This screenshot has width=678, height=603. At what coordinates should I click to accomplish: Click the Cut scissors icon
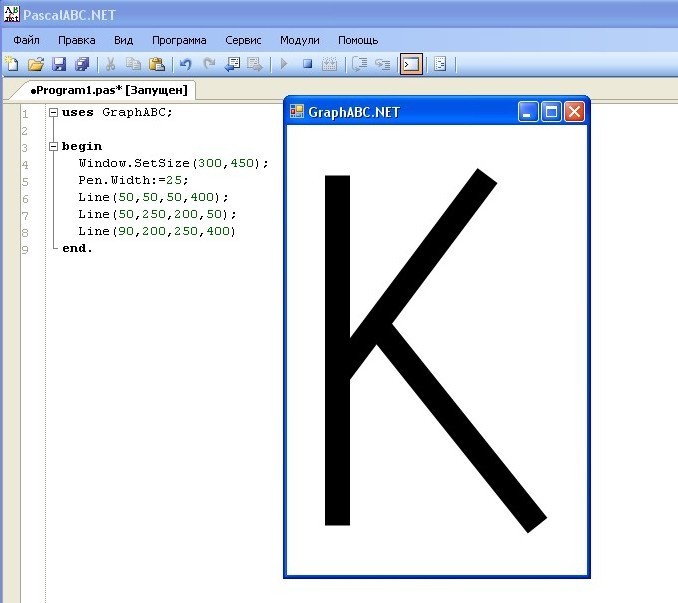click(x=111, y=65)
